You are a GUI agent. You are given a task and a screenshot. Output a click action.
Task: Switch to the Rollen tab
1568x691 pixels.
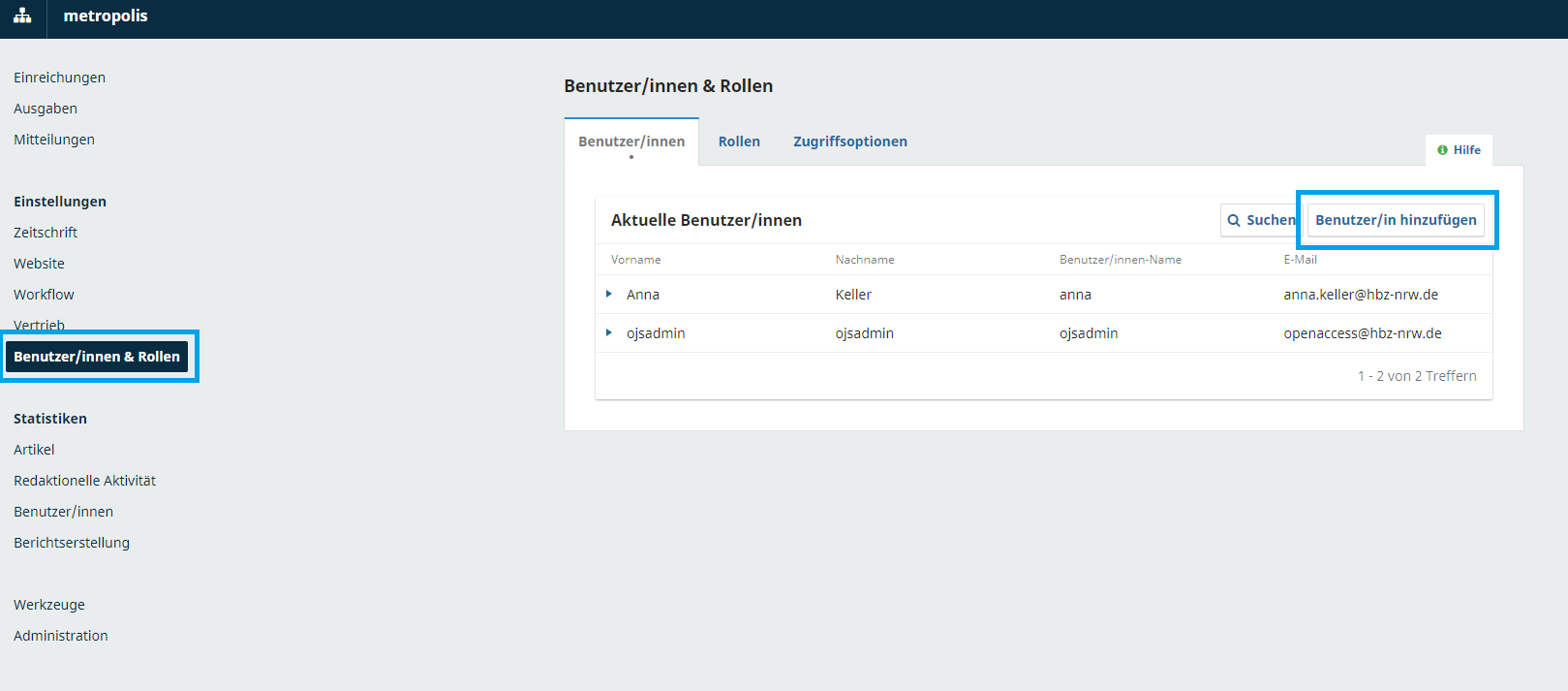click(x=739, y=141)
